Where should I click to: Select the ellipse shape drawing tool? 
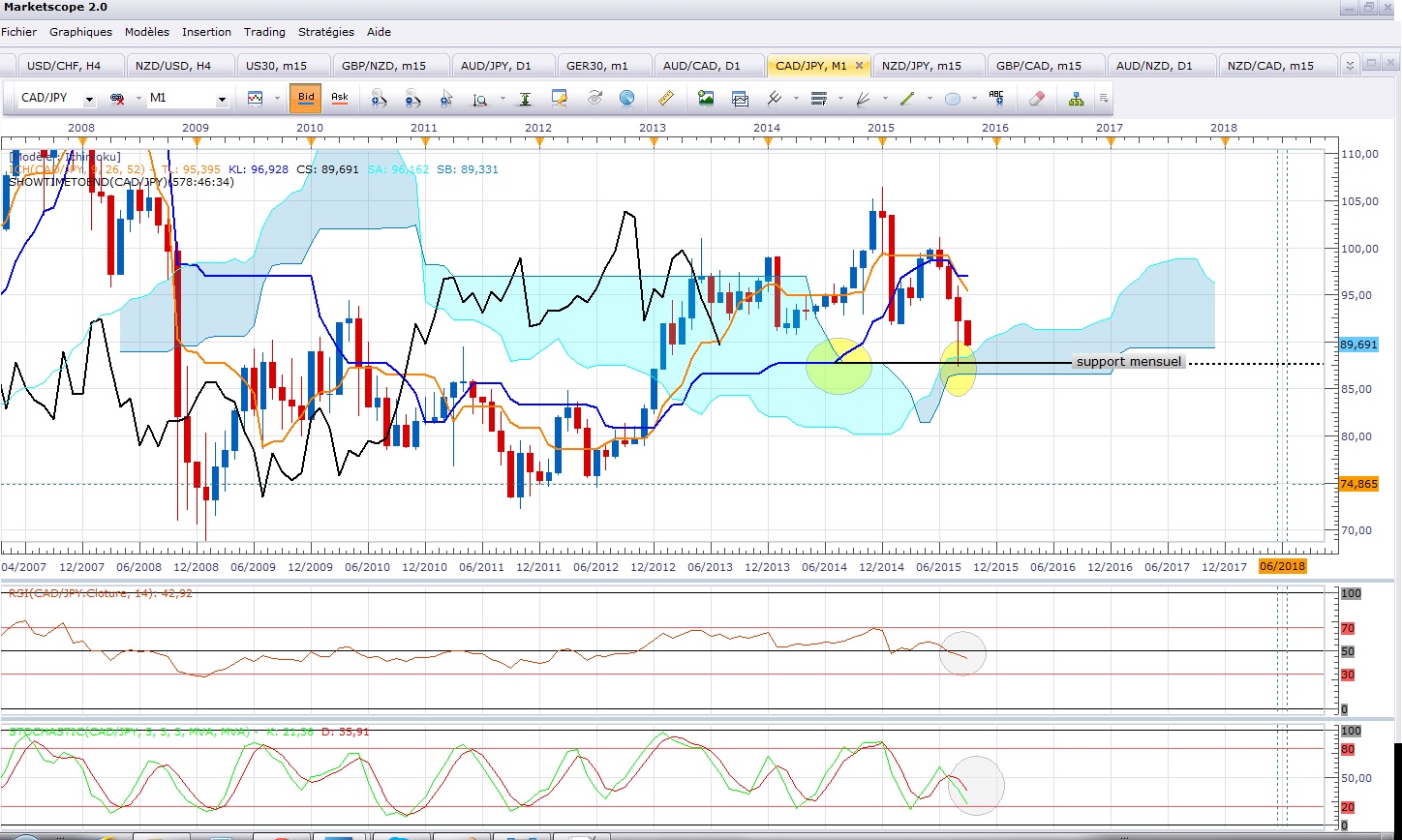click(952, 99)
